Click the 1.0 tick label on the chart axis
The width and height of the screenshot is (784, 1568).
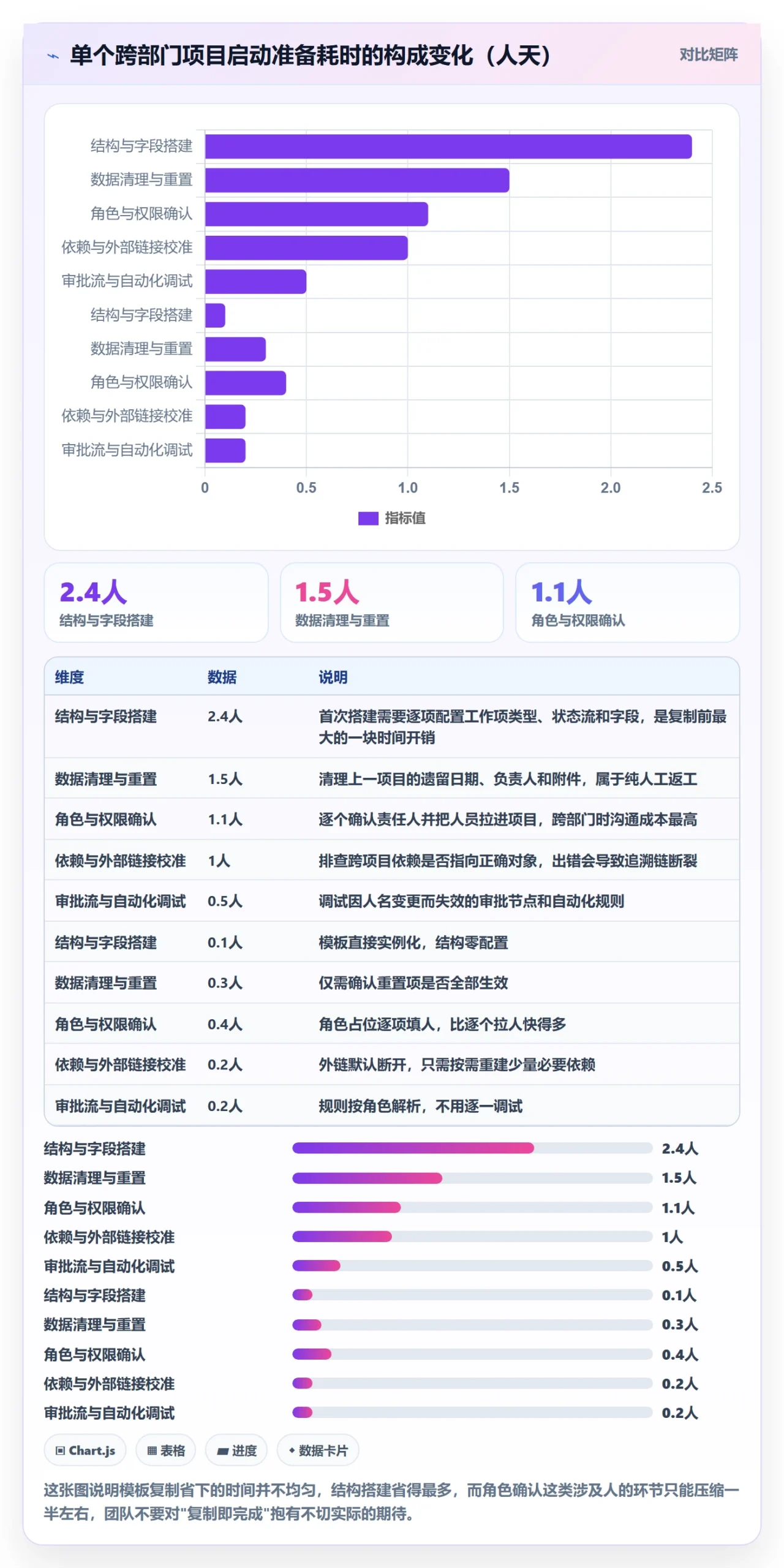(x=408, y=488)
